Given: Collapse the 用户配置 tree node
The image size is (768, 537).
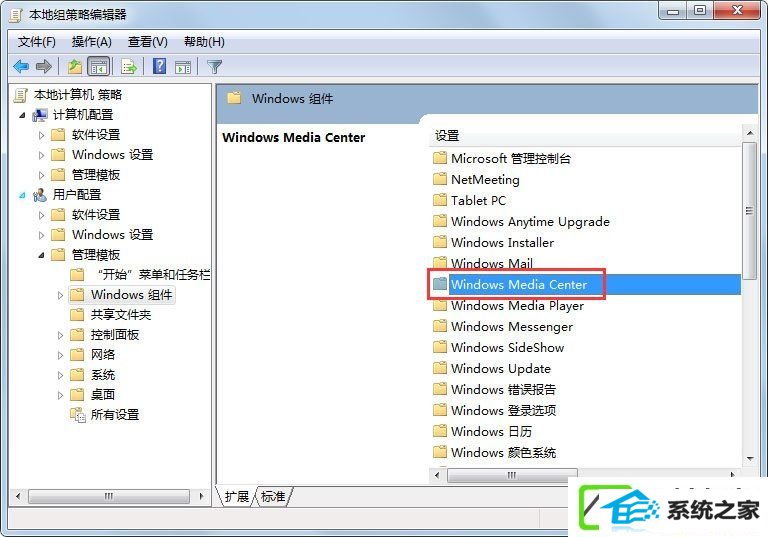Looking at the screenshot, I should (x=22, y=195).
